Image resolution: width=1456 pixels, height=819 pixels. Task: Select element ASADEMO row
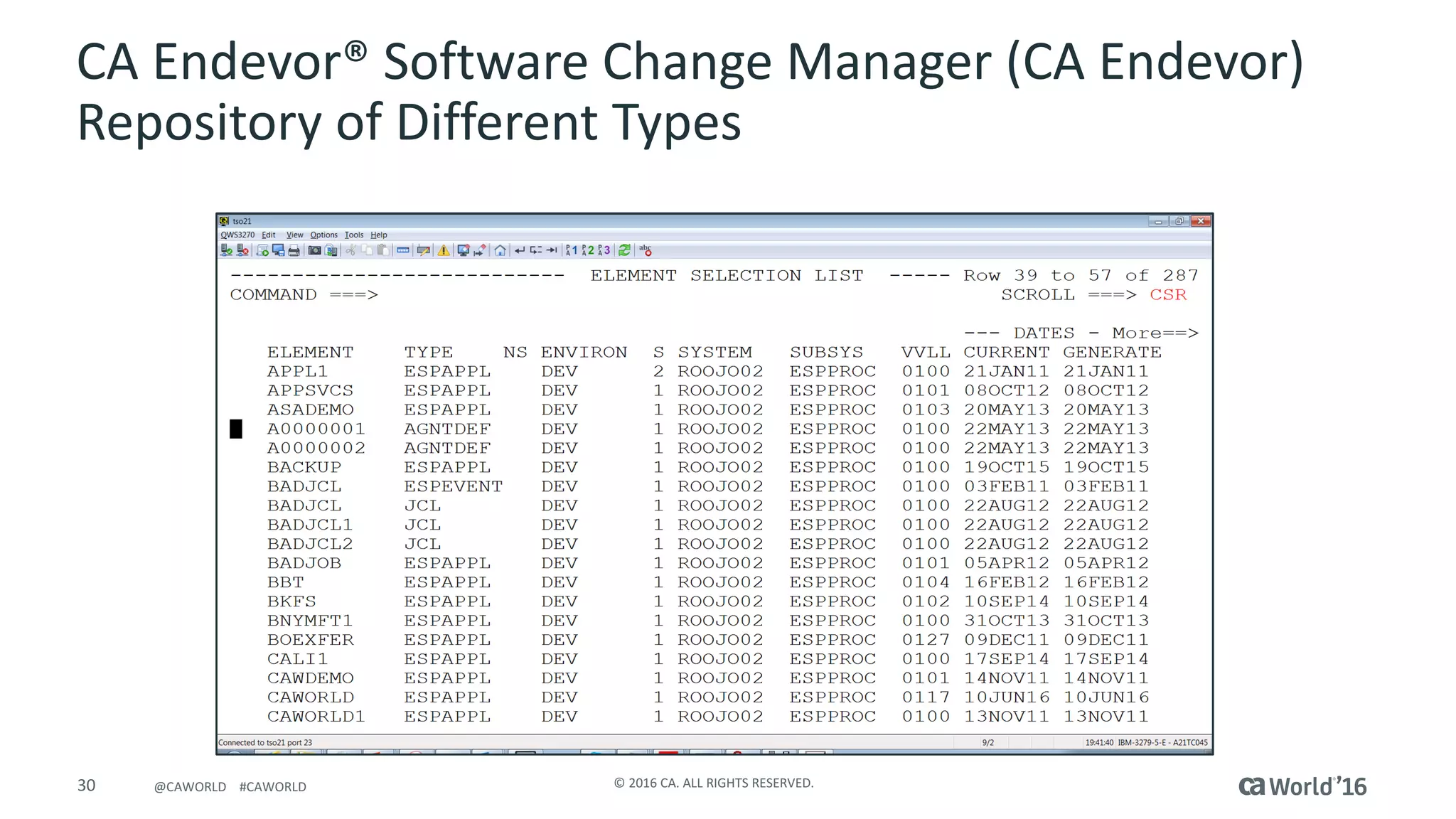(707, 410)
